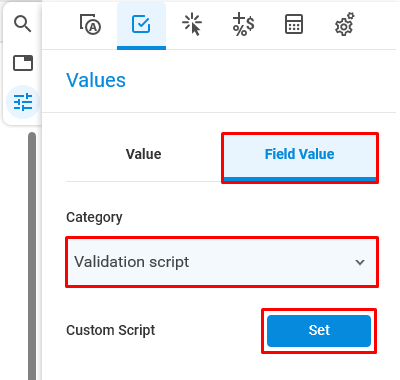
Task: Switch to the Value tab
Action: click(144, 154)
